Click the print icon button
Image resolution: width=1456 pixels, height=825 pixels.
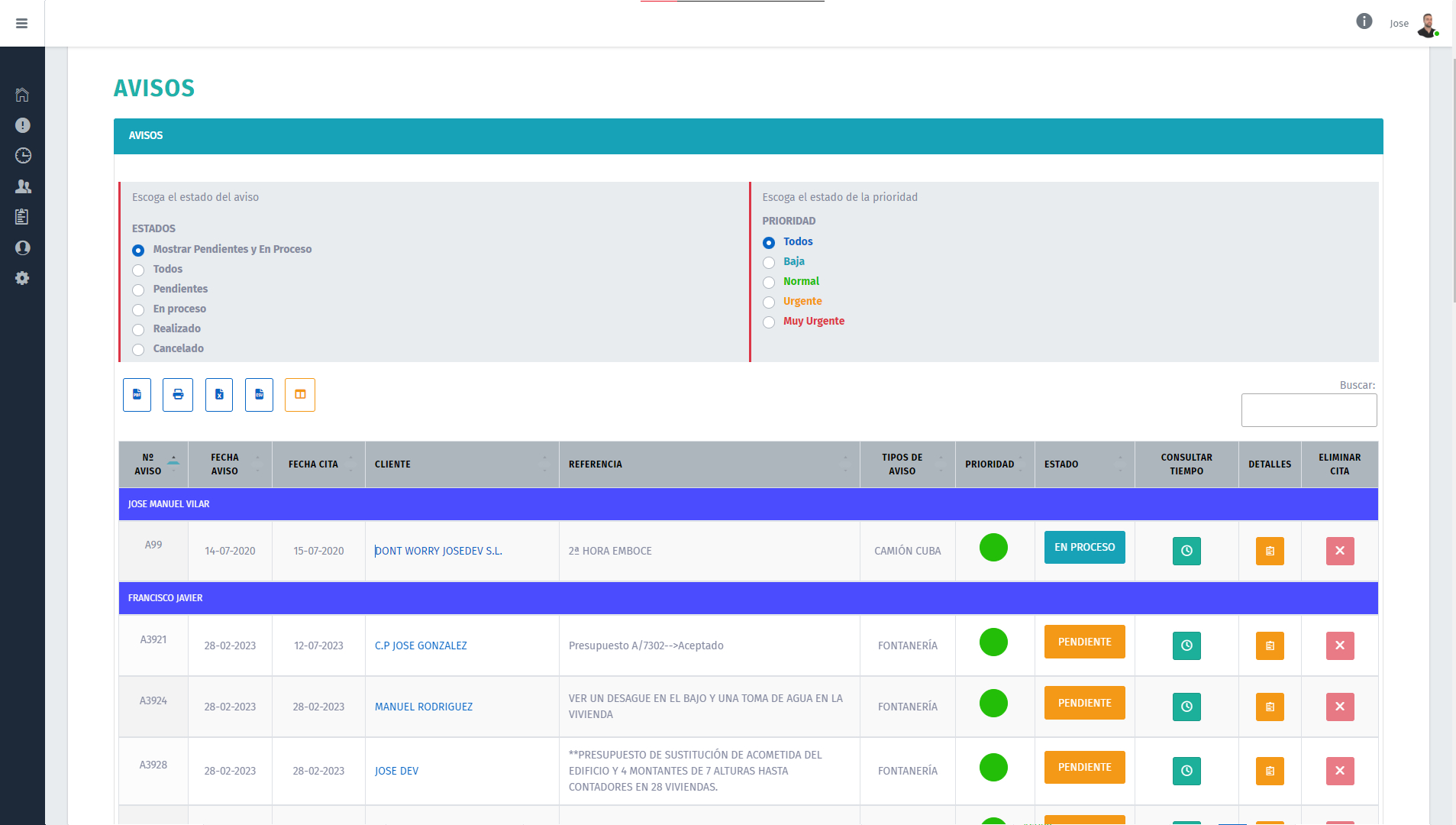pos(178,395)
